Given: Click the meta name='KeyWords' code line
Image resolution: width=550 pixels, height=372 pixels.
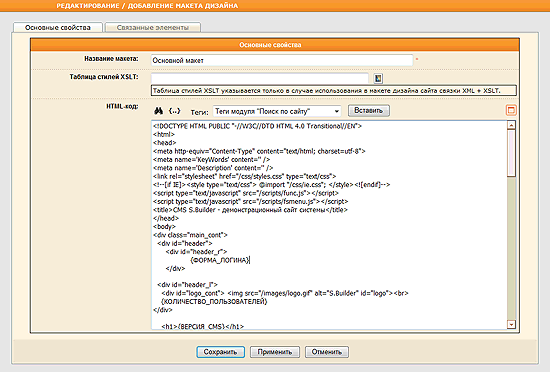Looking at the screenshot, I should (212, 160).
